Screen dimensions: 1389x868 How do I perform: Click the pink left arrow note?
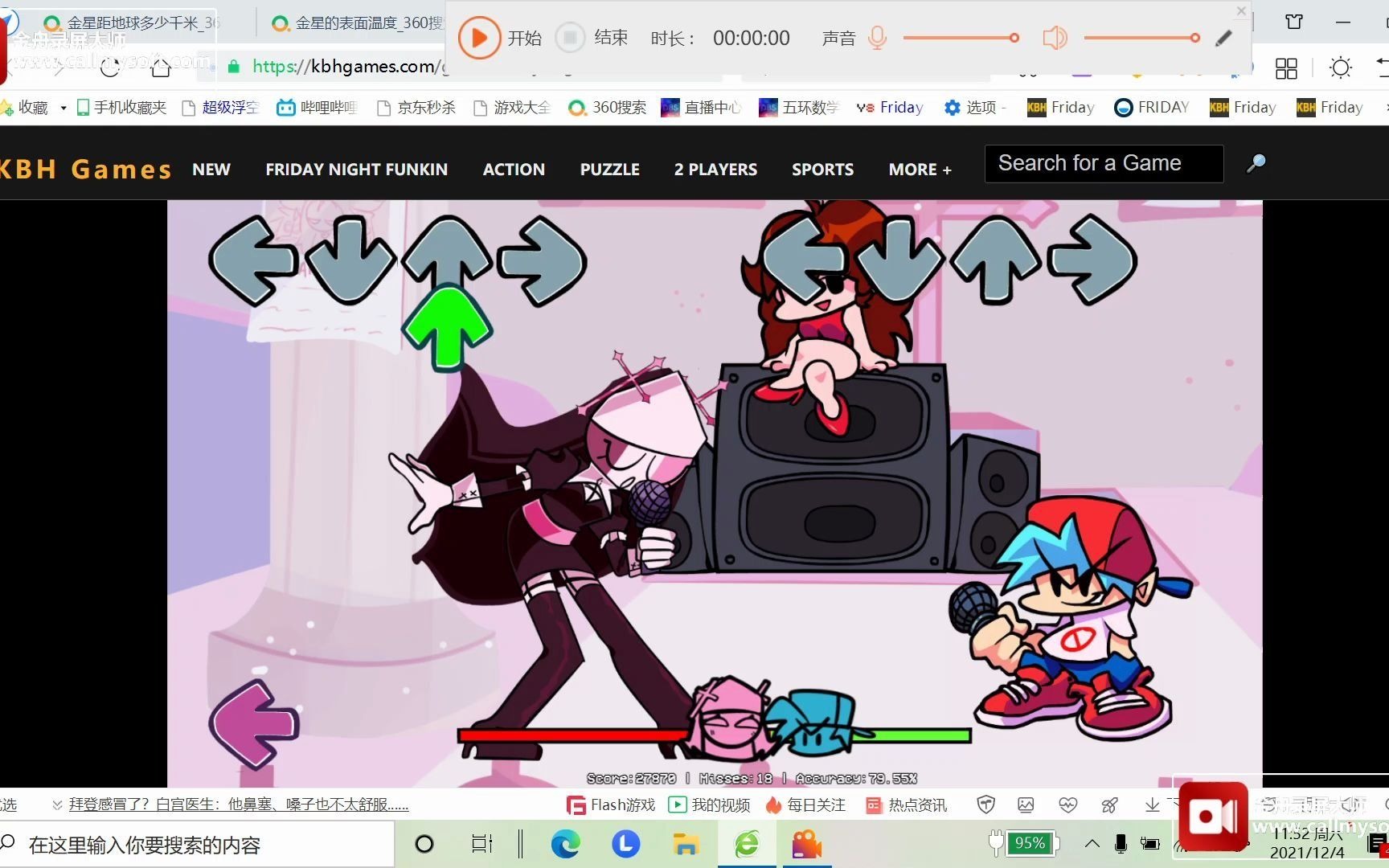coord(254,723)
